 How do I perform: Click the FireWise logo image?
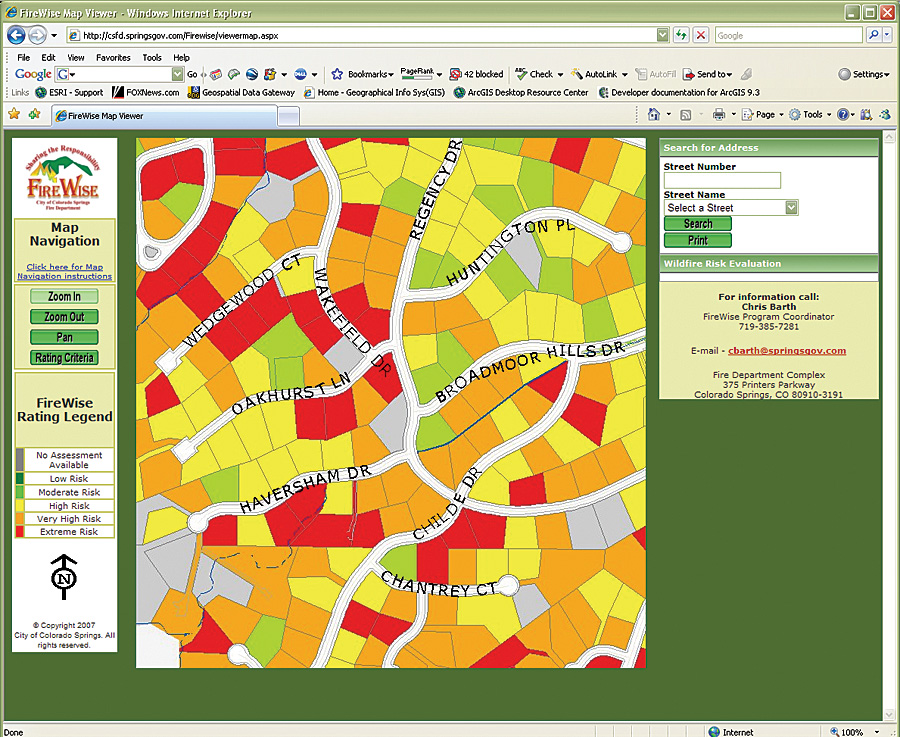[x=64, y=178]
